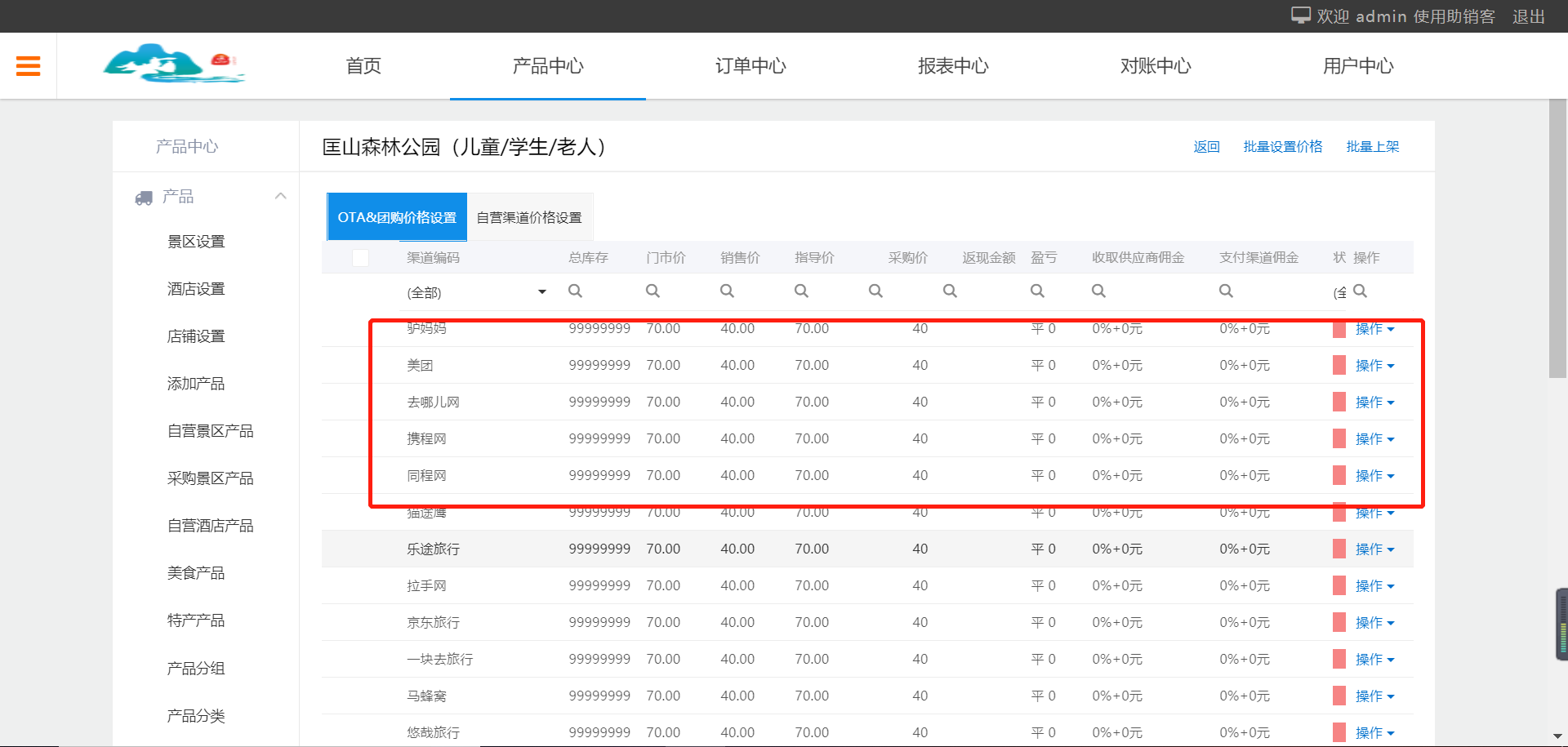Click red status swatch in 携程网 row

point(1339,439)
